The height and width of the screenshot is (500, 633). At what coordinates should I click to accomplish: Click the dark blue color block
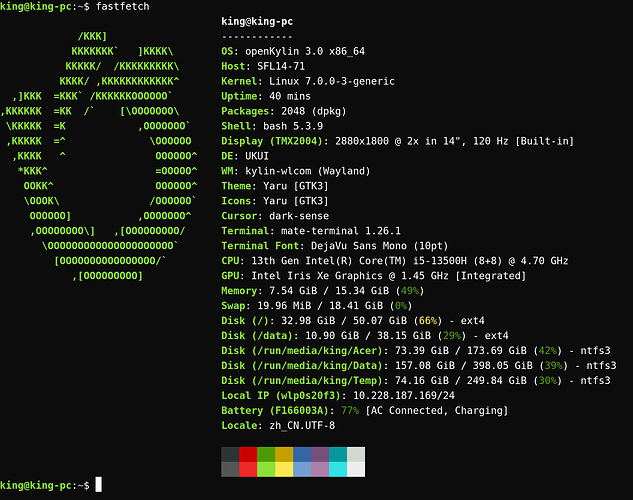(x=302, y=454)
